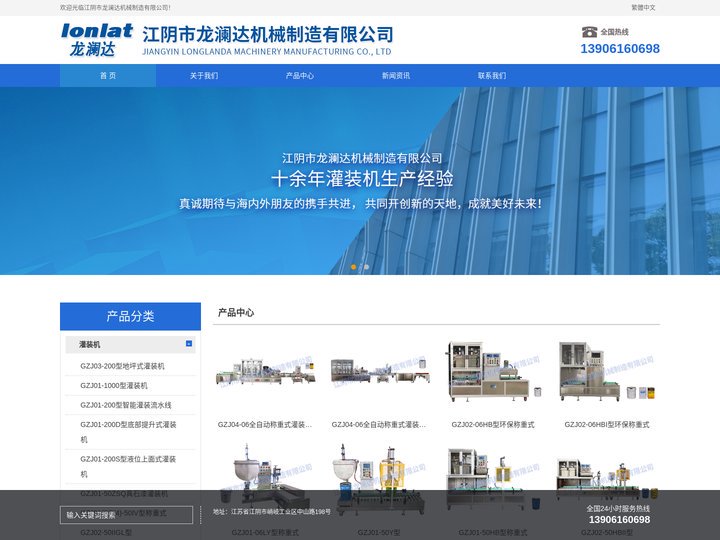Image resolution: width=720 pixels, height=540 pixels.
Task: Click the header phone number 13906160698
Action: coord(620,49)
